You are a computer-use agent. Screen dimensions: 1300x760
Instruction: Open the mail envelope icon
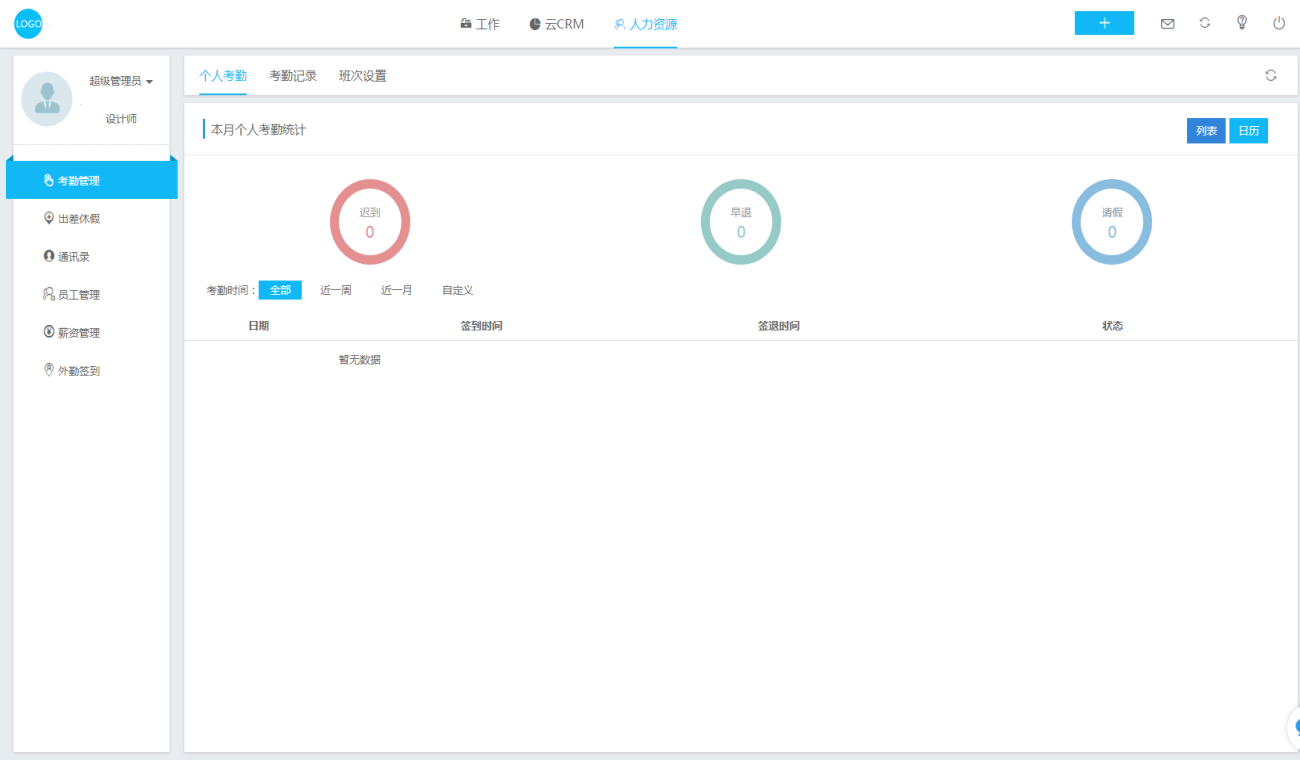pyautogui.click(x=1167, y=24)
